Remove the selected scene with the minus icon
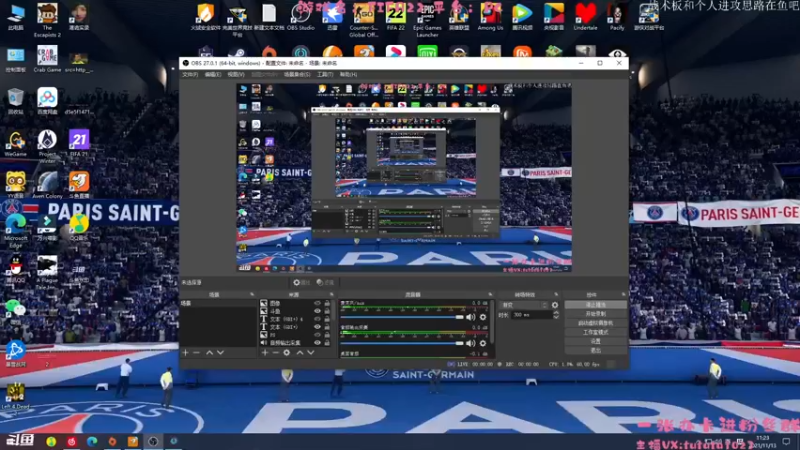The height and width of the screenshot is (450, 800). [196, 353]
